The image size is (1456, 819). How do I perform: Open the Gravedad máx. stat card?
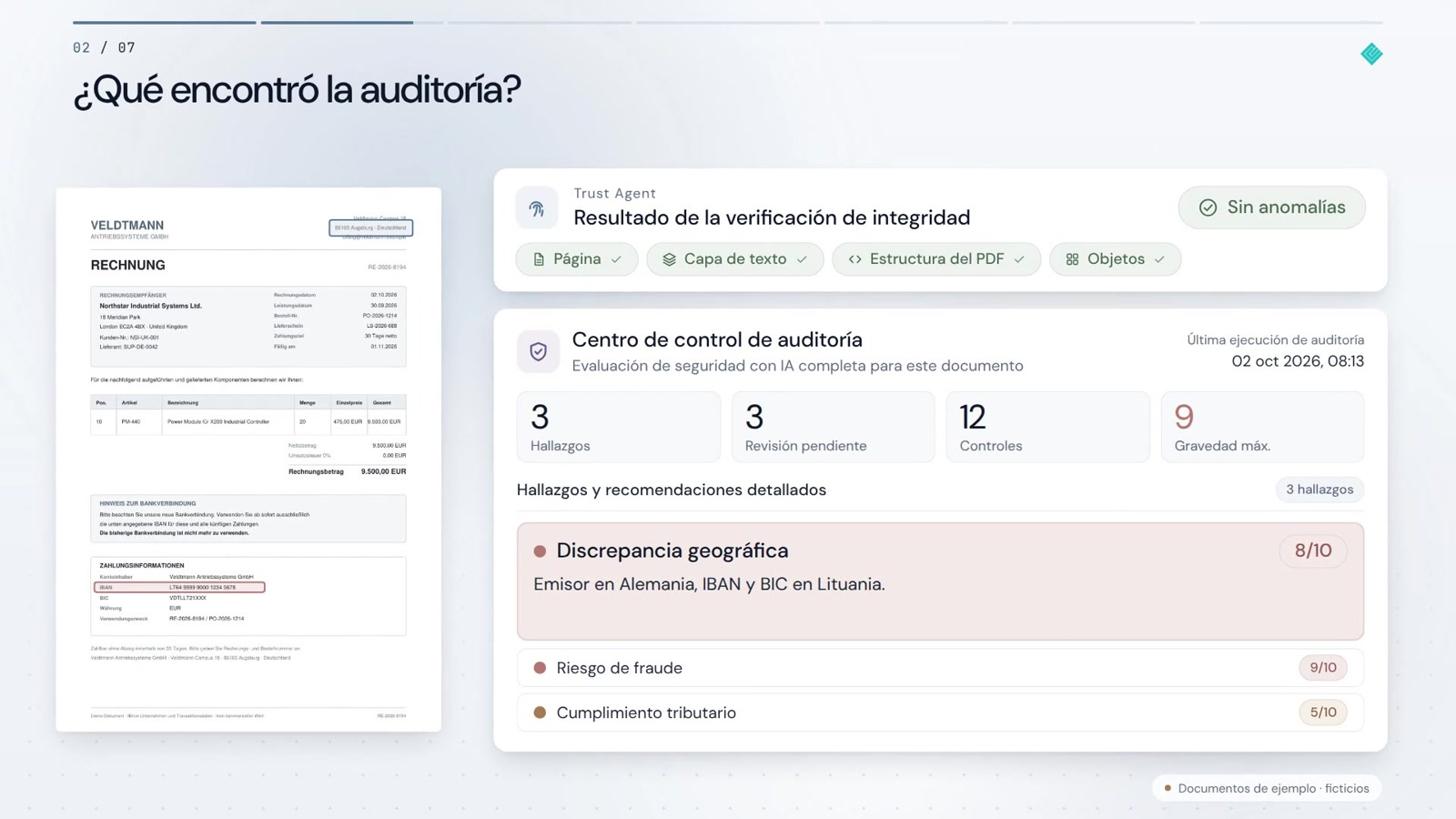click(x=1262, y=427)
